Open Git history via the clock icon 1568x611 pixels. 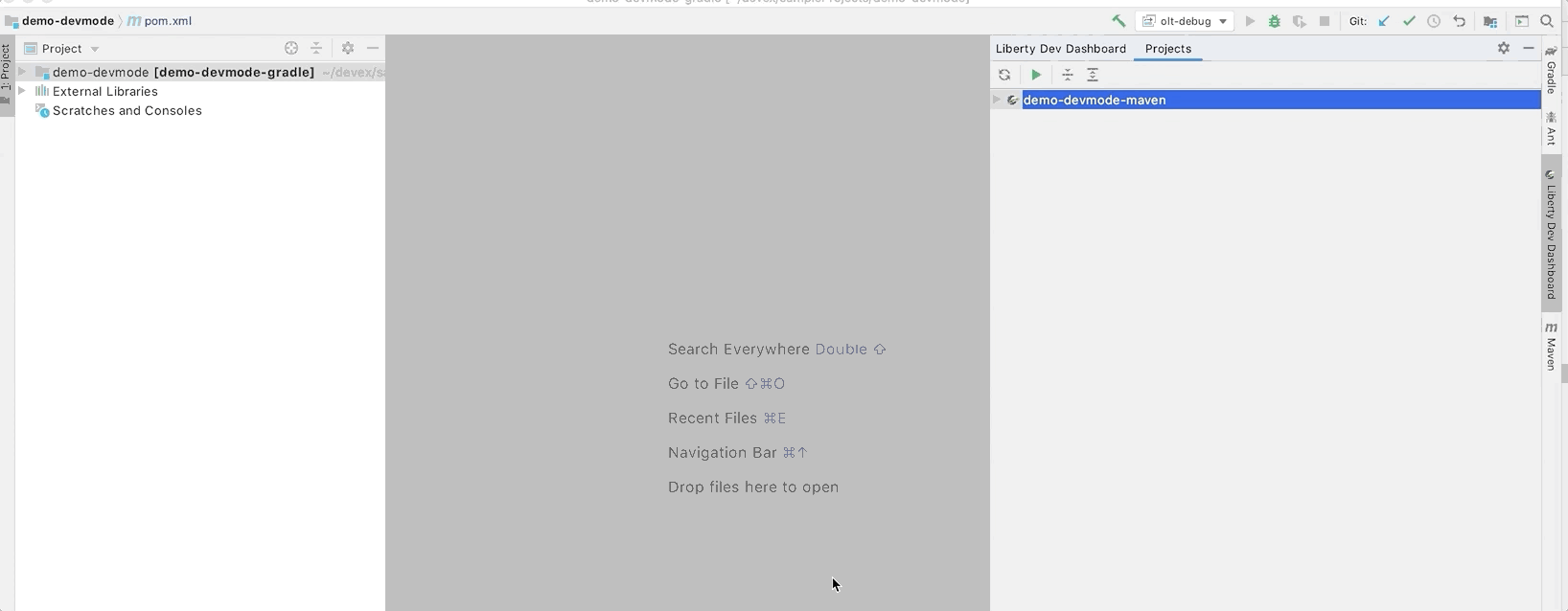point(1433,21)
